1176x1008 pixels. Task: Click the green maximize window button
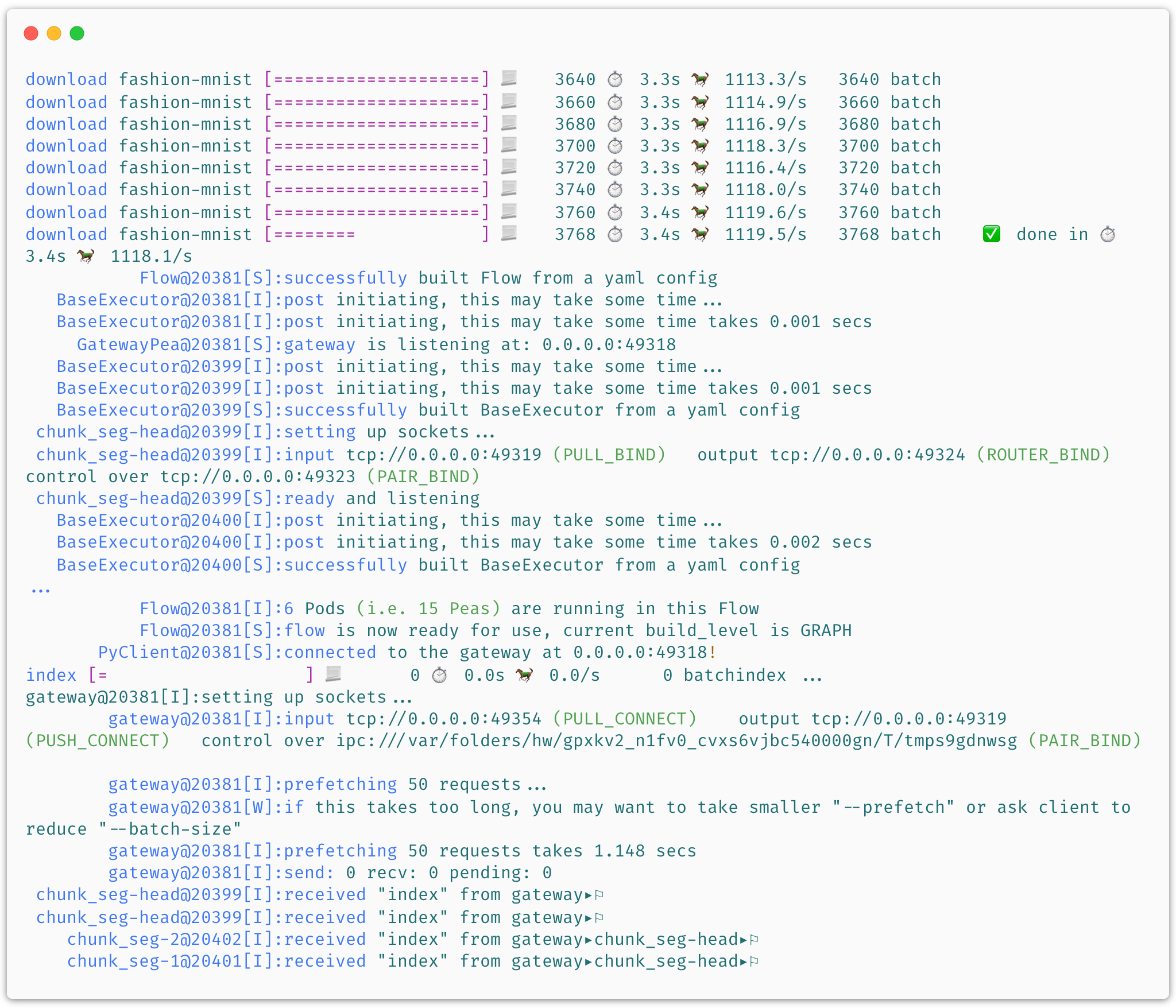coord(77,33)
